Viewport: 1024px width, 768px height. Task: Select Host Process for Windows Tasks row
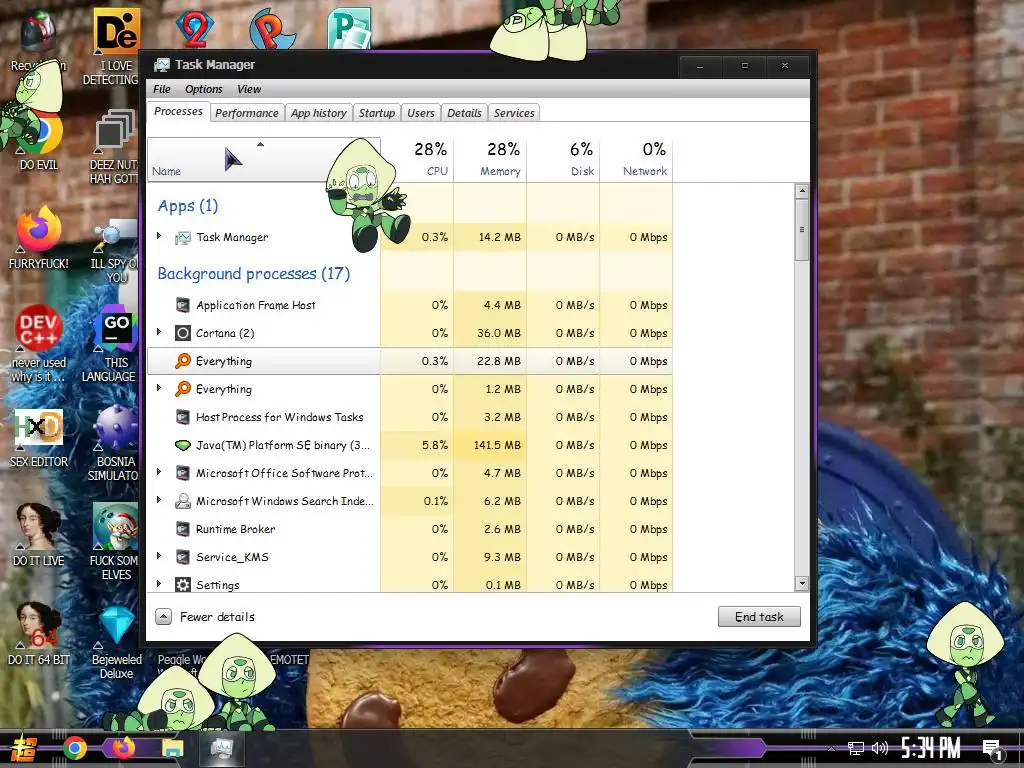pos(410,417)
